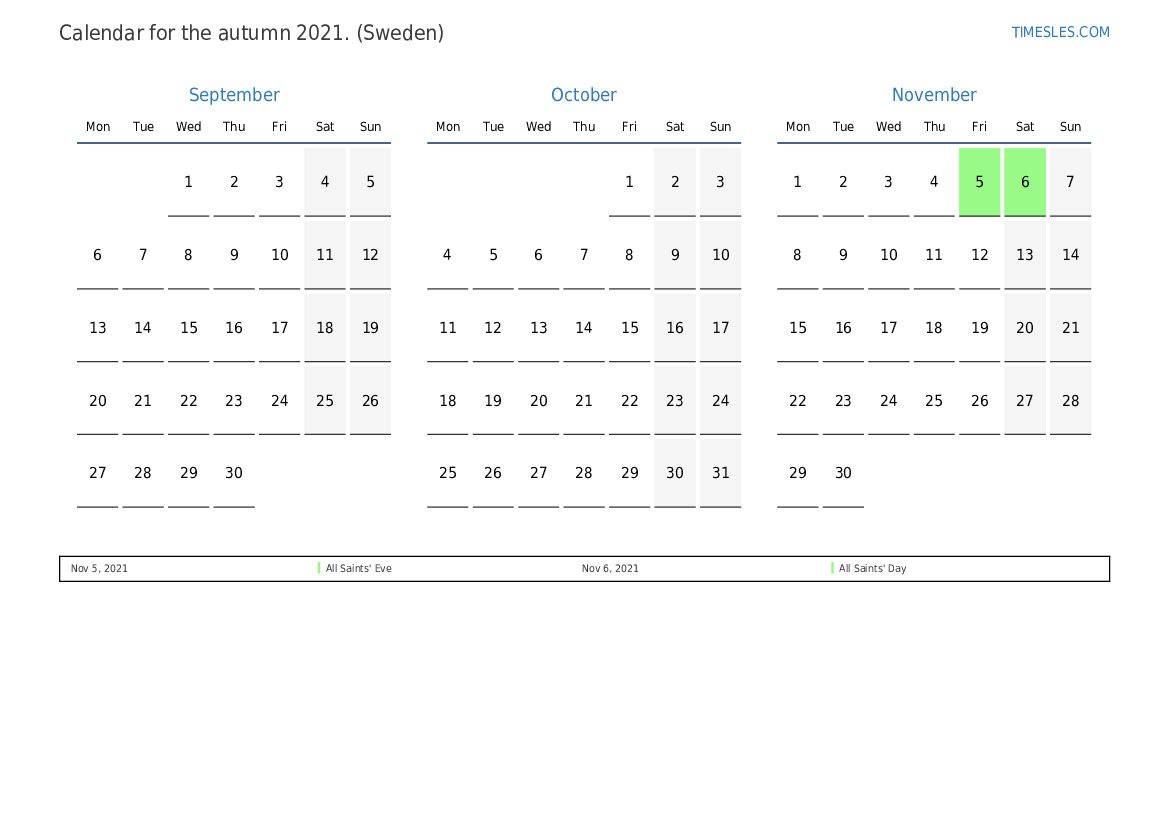
Task: Select September 30 in the calendar
Action: pyautogui.click(x=234, y=473)
